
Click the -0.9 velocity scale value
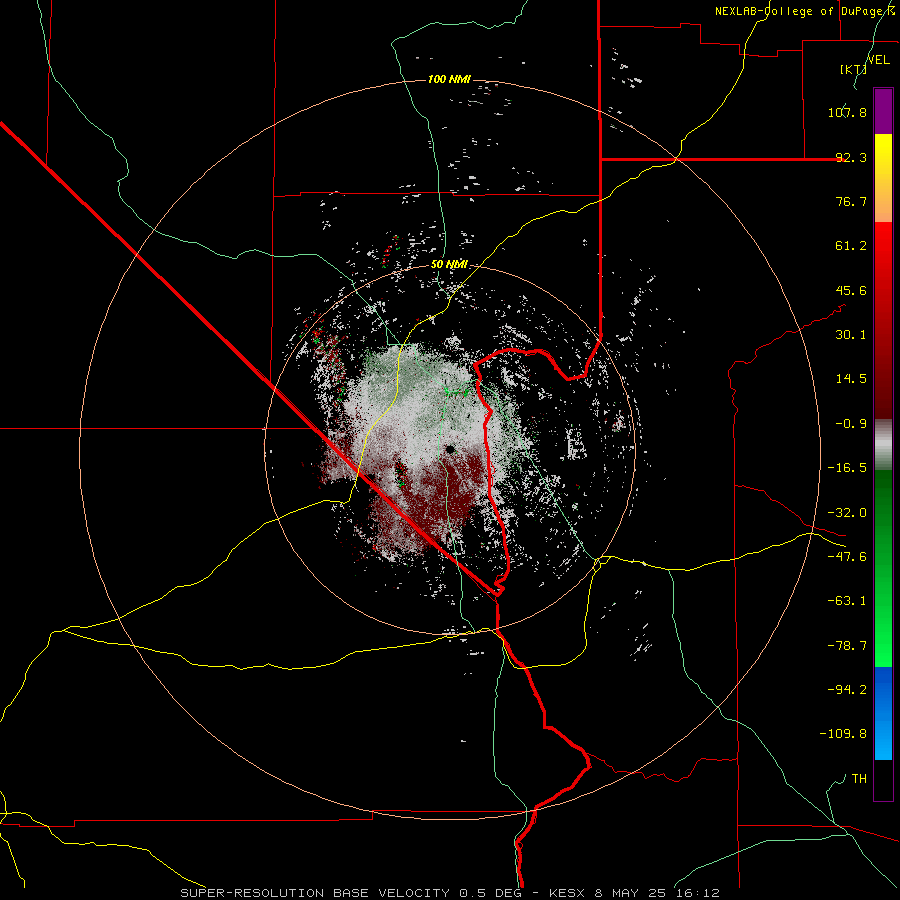click(x=851, y=424)
